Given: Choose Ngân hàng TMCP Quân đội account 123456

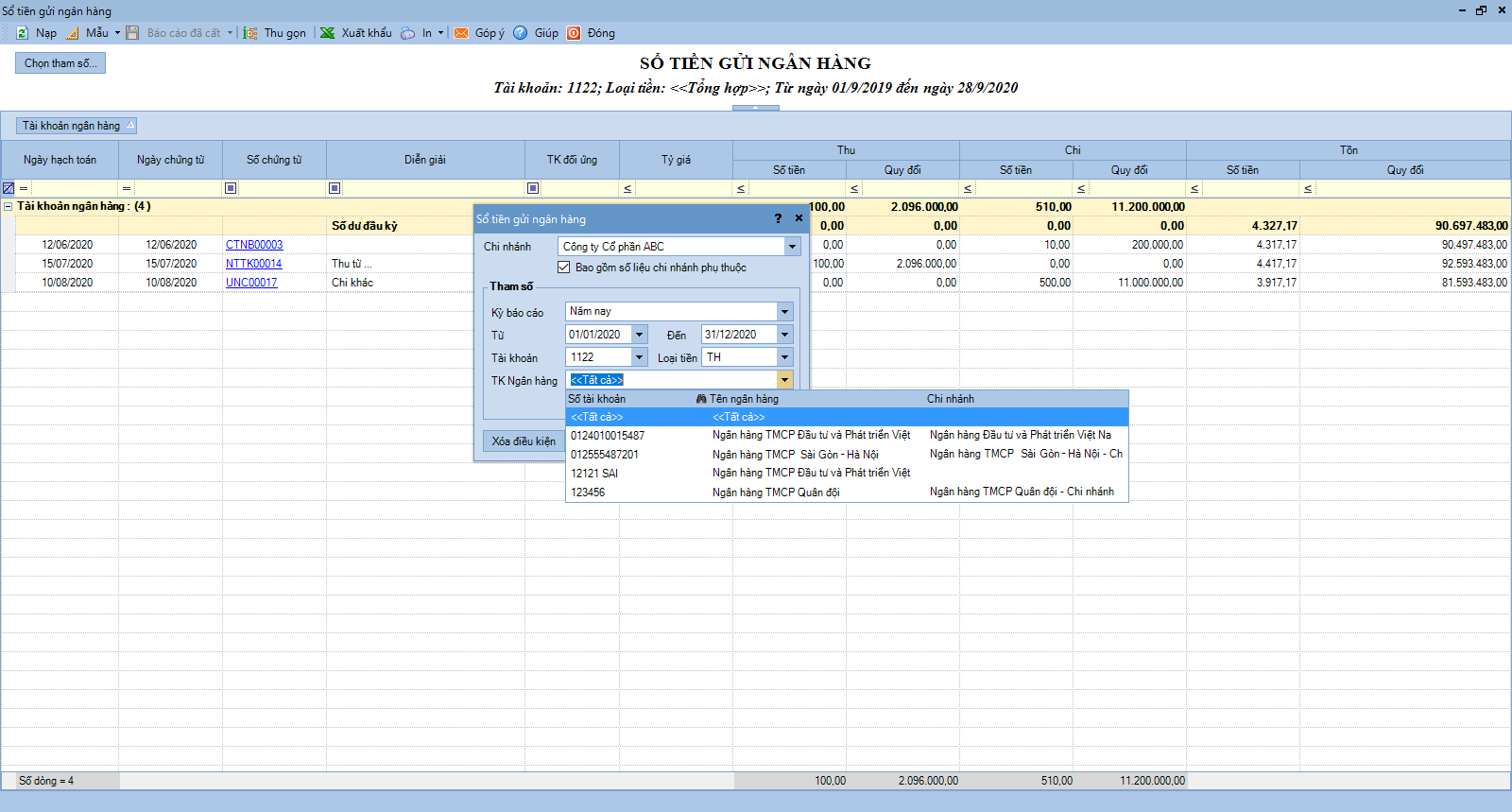Looking at the screenshot, I should [588, 492].
